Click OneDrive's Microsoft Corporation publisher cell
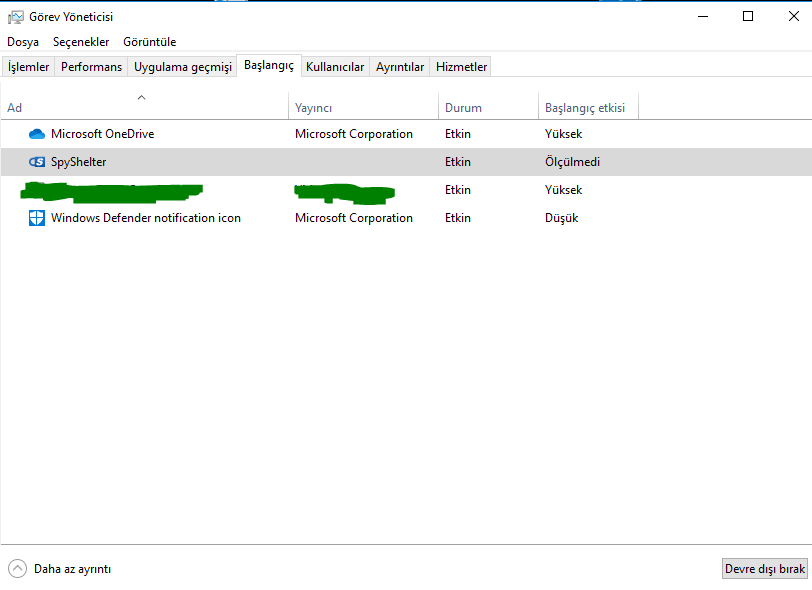 (x=354, y=134)
